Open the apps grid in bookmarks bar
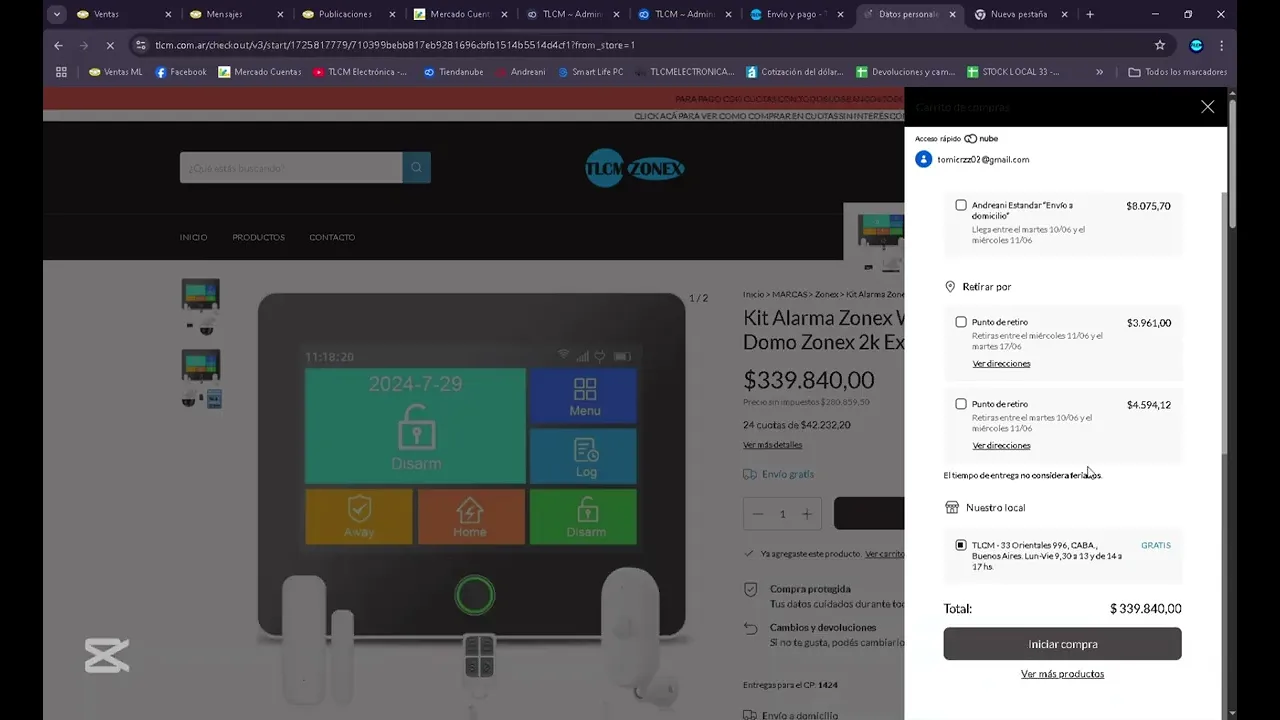 [x=61, y=72]
